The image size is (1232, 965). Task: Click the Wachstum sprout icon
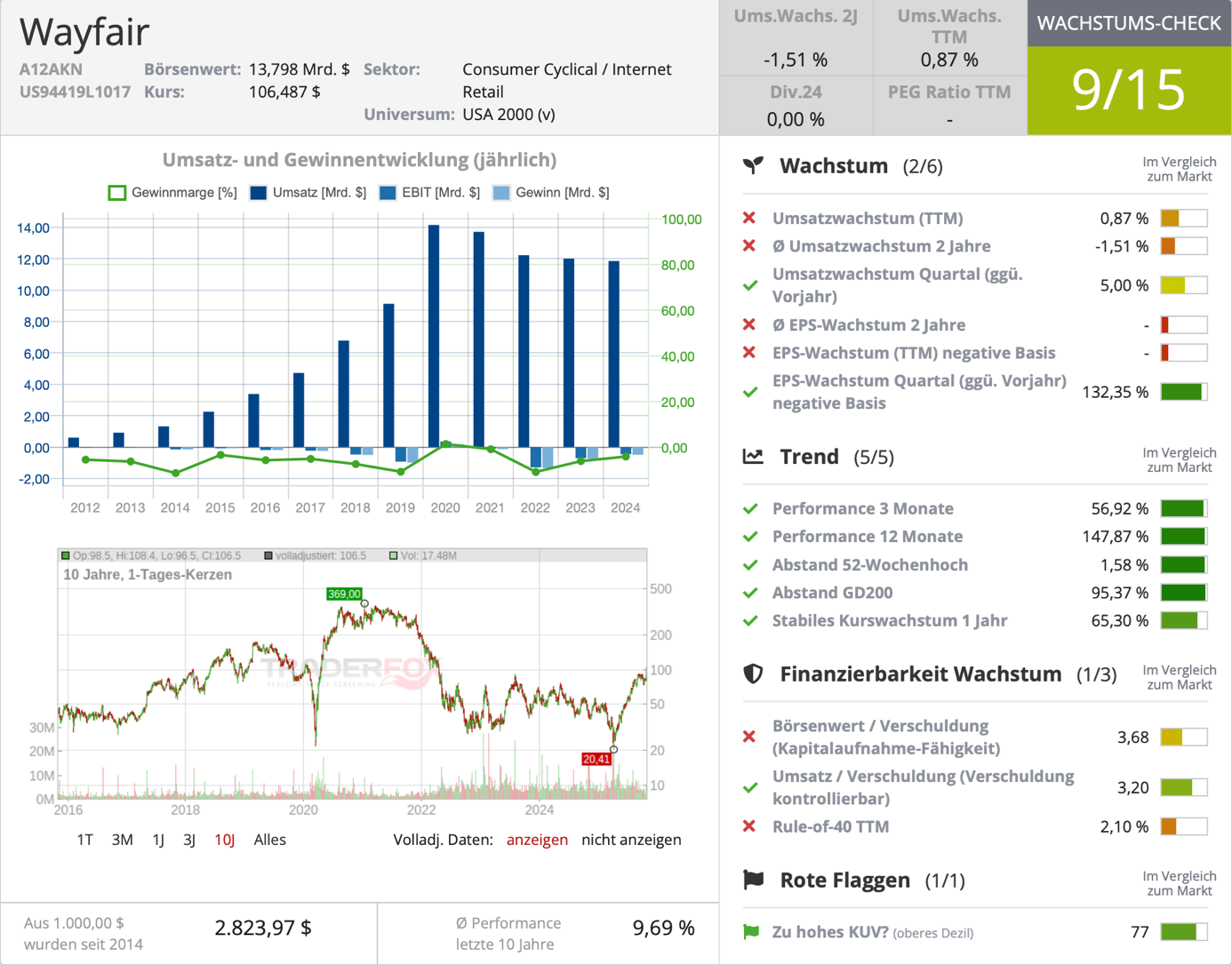752,165
